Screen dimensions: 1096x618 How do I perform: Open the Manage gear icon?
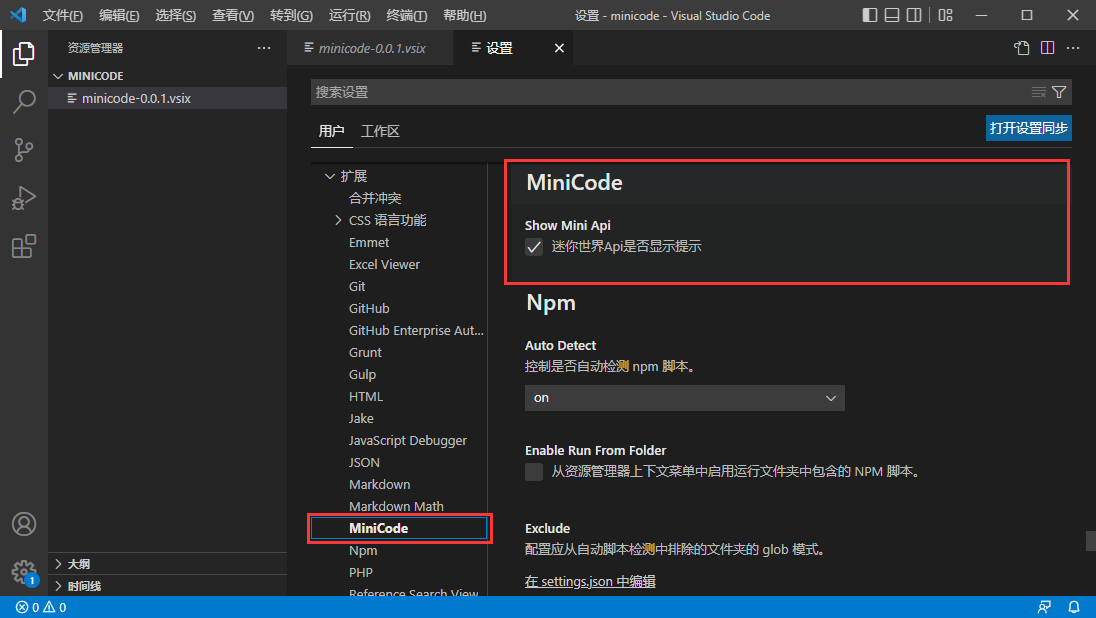pyautogui.click(x=24, y=572)
